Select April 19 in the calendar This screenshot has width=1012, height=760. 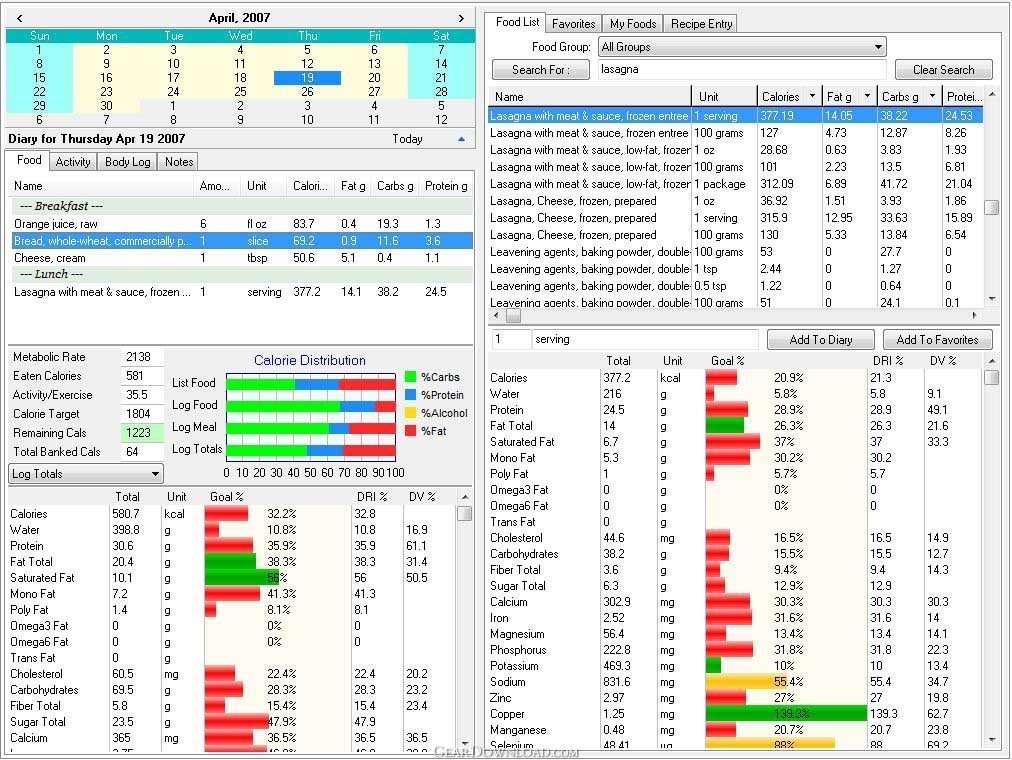(x=307, y=78)
